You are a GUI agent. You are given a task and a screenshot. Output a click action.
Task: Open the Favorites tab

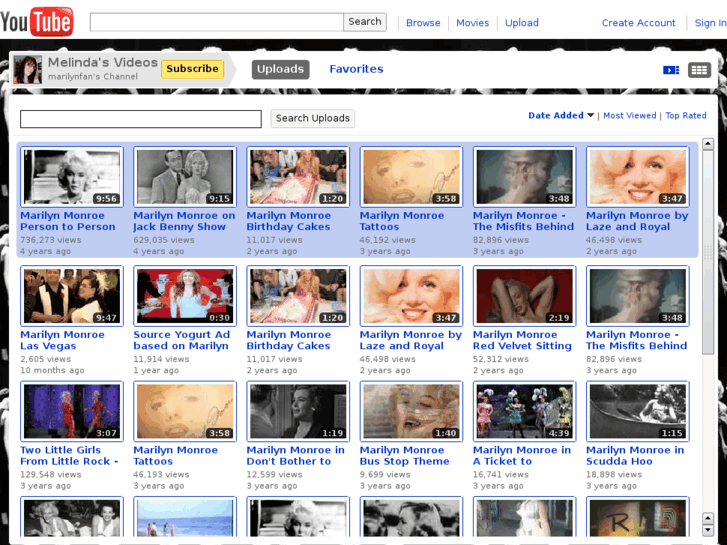(356, 69)
